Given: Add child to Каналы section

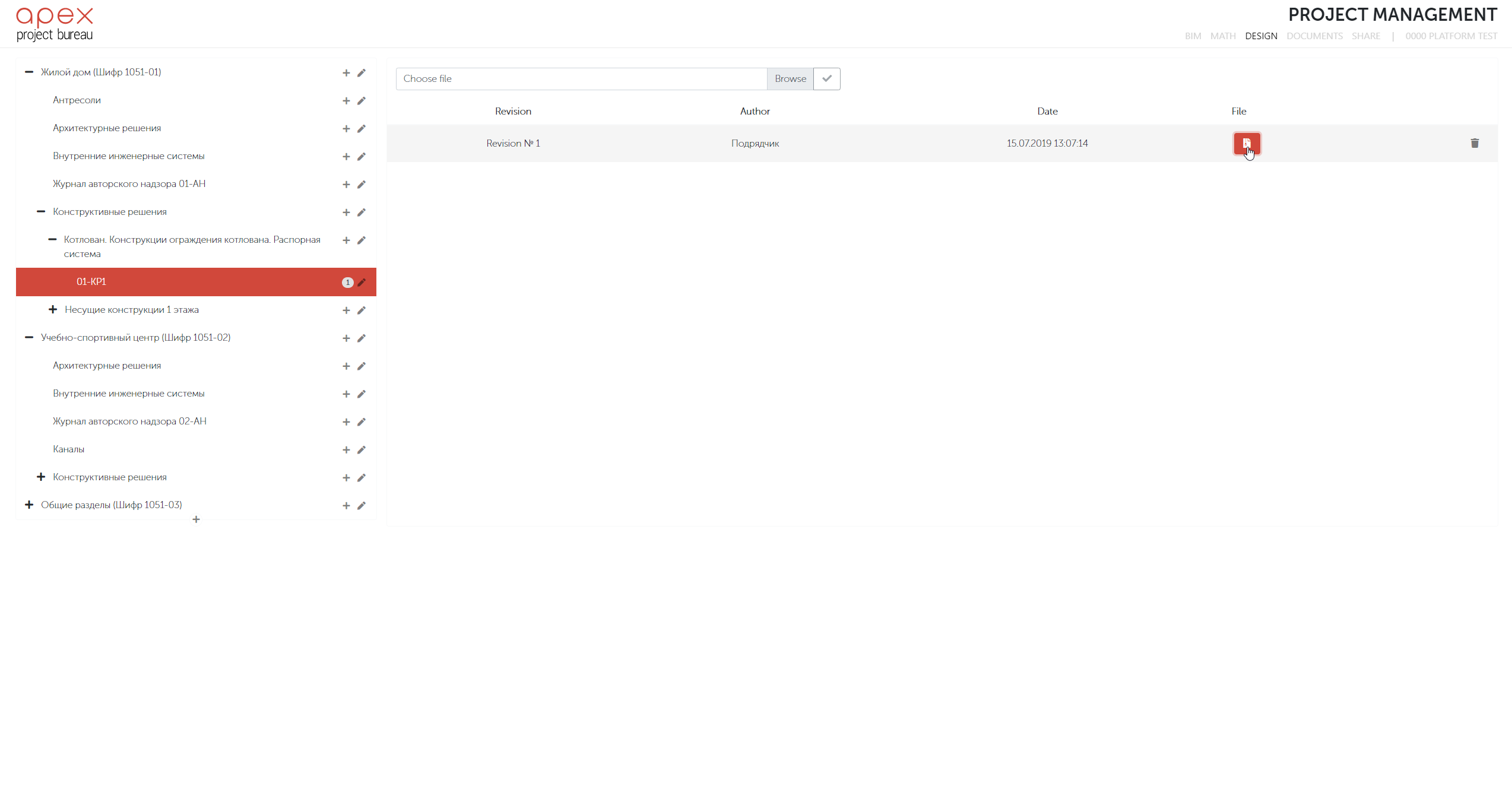Looking at the screenshot, I should [x=346, y=450].
